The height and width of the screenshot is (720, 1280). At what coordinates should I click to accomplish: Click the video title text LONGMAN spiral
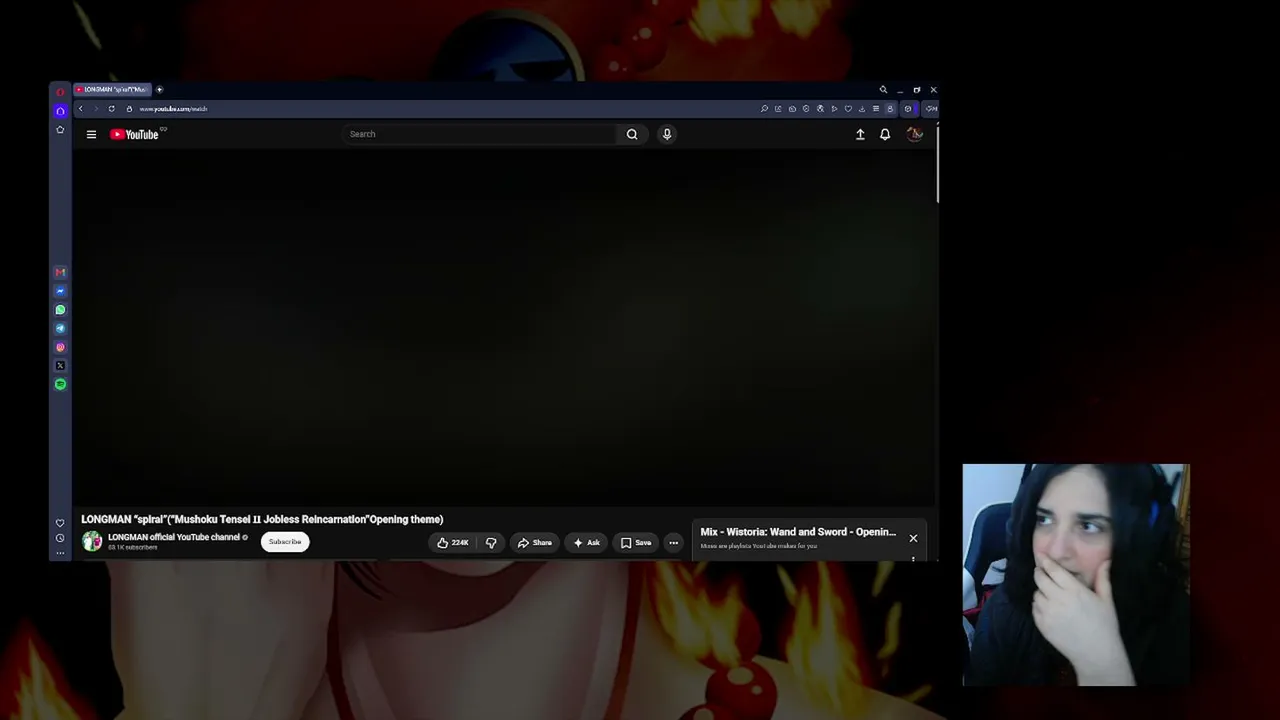pos(262,519)
